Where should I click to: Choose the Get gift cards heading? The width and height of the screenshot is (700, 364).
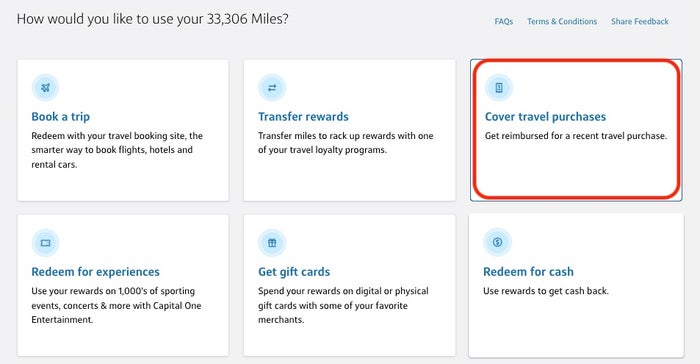[x=294, y=272]
